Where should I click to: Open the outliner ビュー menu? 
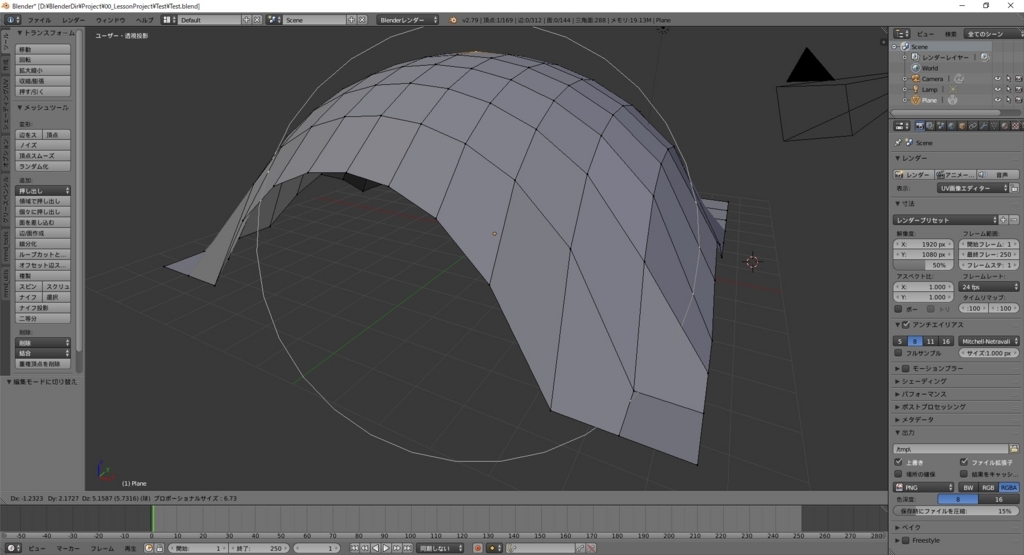point(925,34)
